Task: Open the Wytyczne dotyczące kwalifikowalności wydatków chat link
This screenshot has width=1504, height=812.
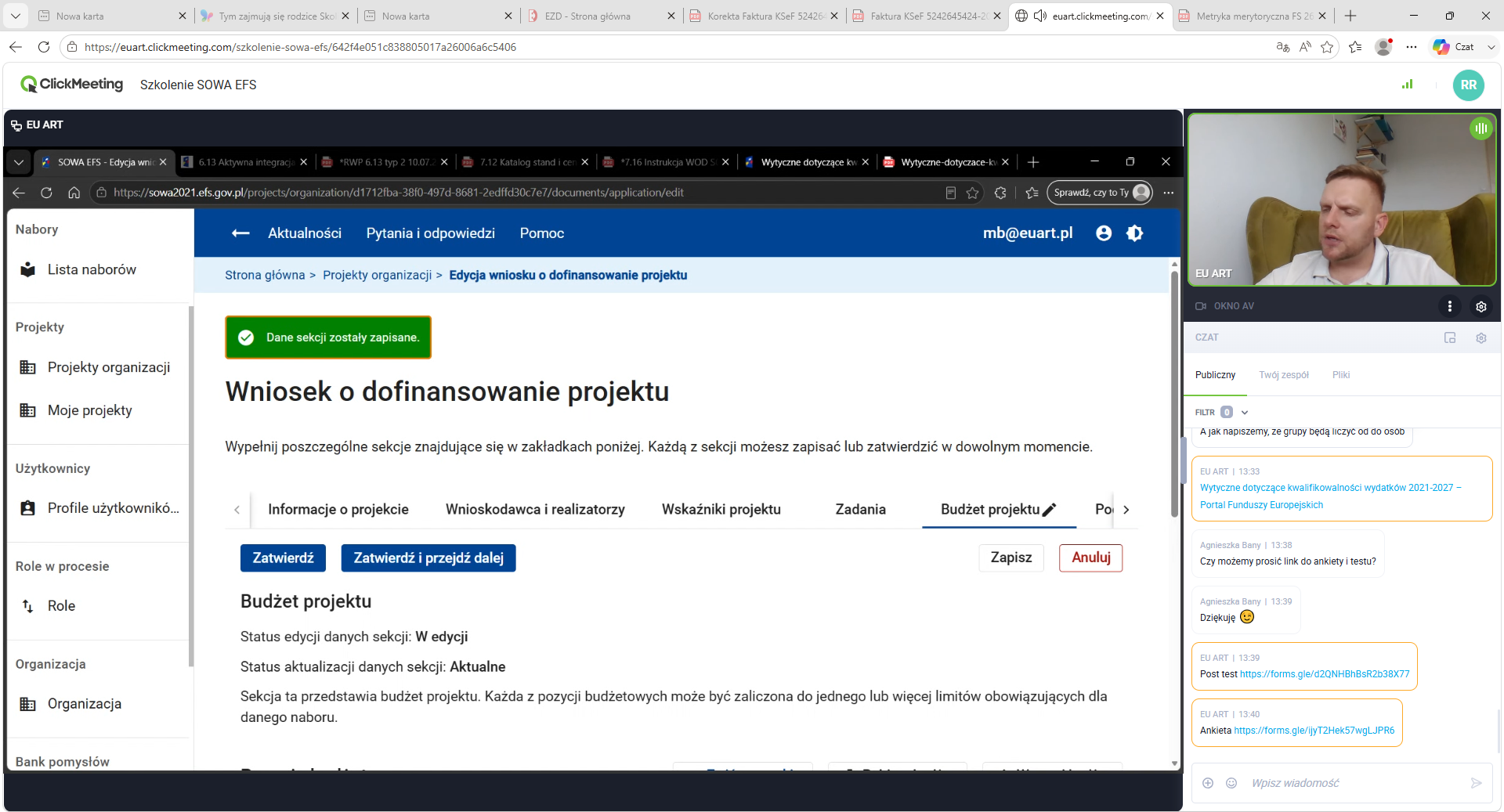Action: (1331, 496)
